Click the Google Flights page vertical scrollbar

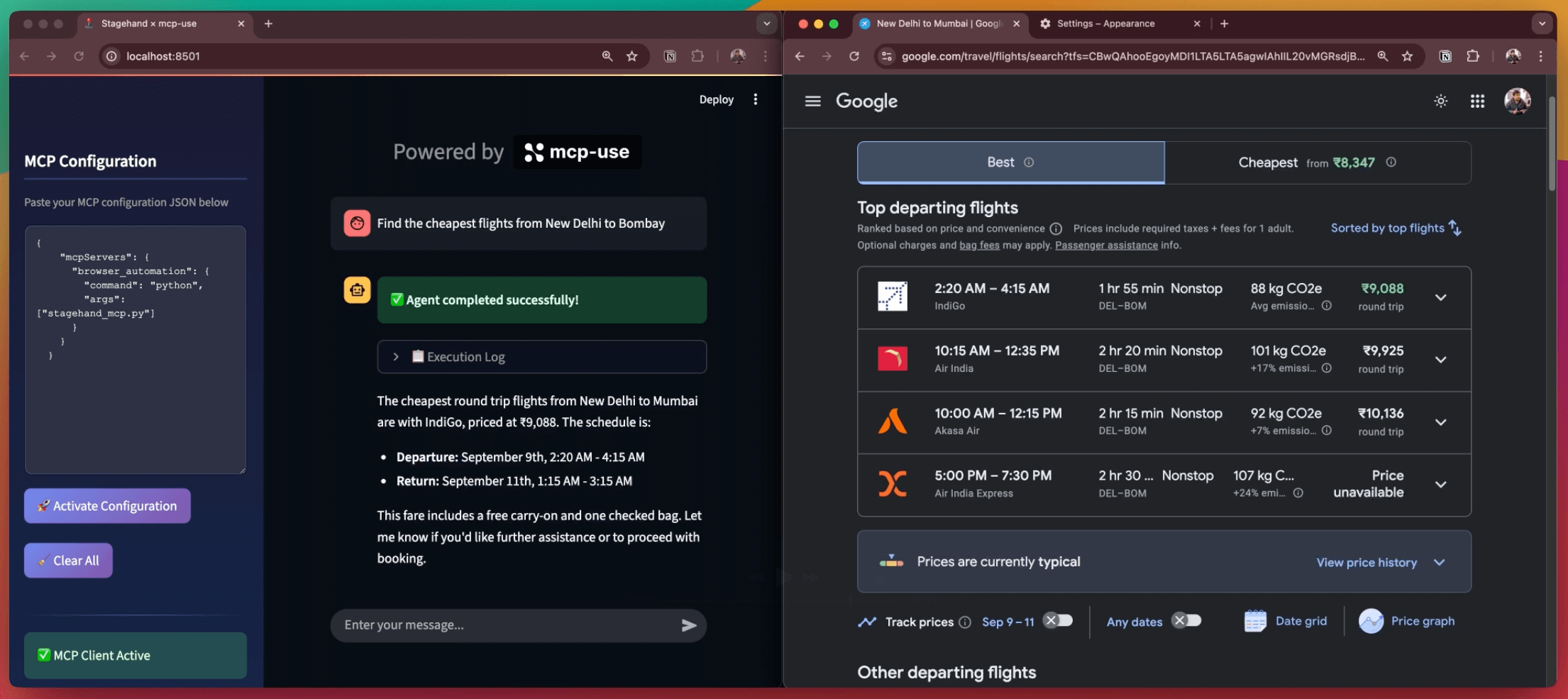point(1552,143)
